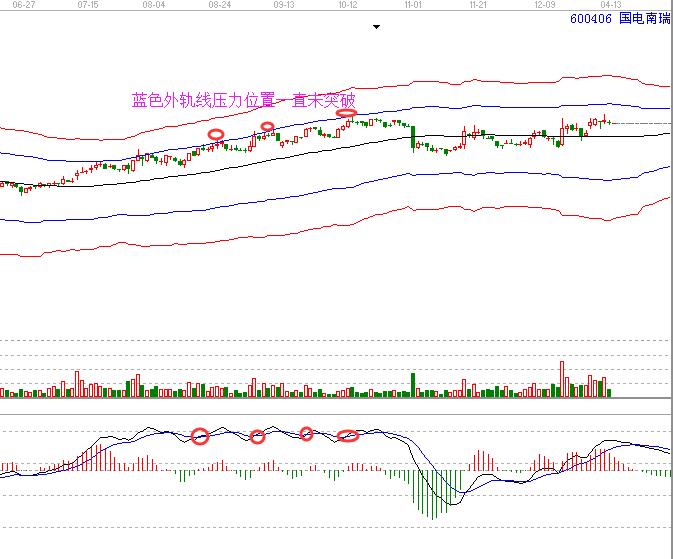This screenshot has height=559, width=673.
Task: Click the red oval below the magenta annotation
Action: [x=345, y=113]
